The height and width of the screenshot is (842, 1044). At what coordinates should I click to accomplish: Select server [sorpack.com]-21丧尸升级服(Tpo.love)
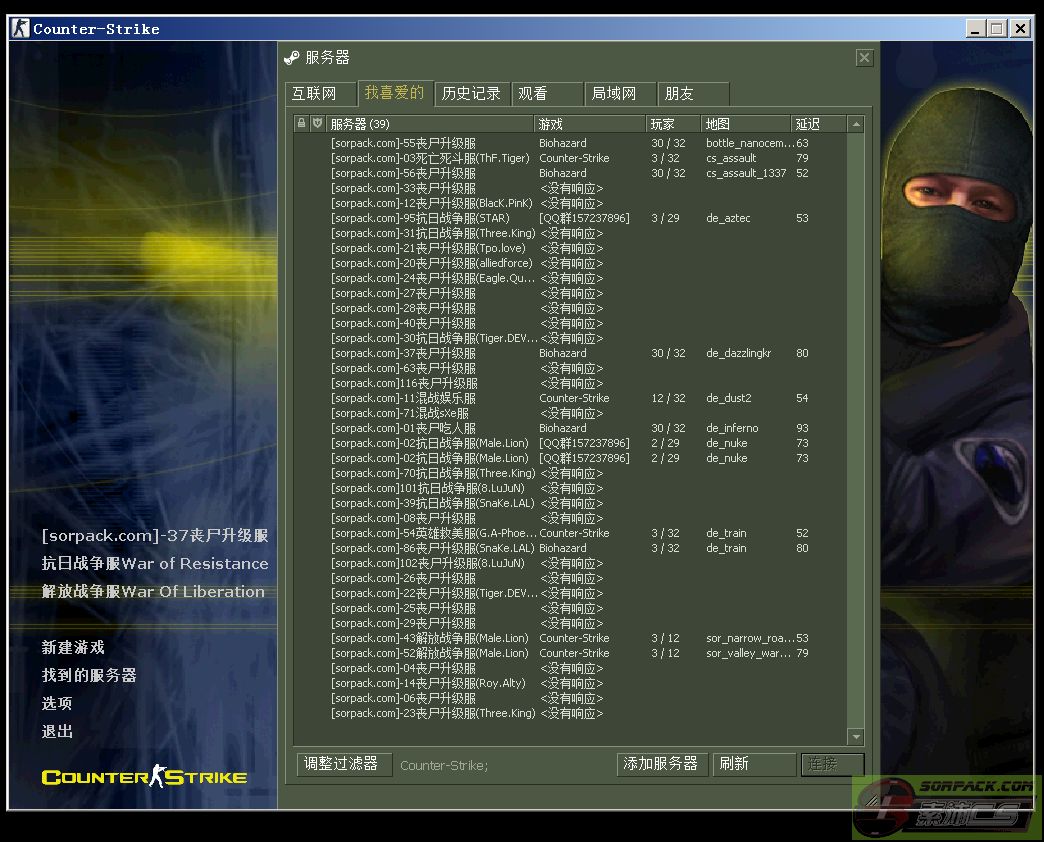(570, 248)
